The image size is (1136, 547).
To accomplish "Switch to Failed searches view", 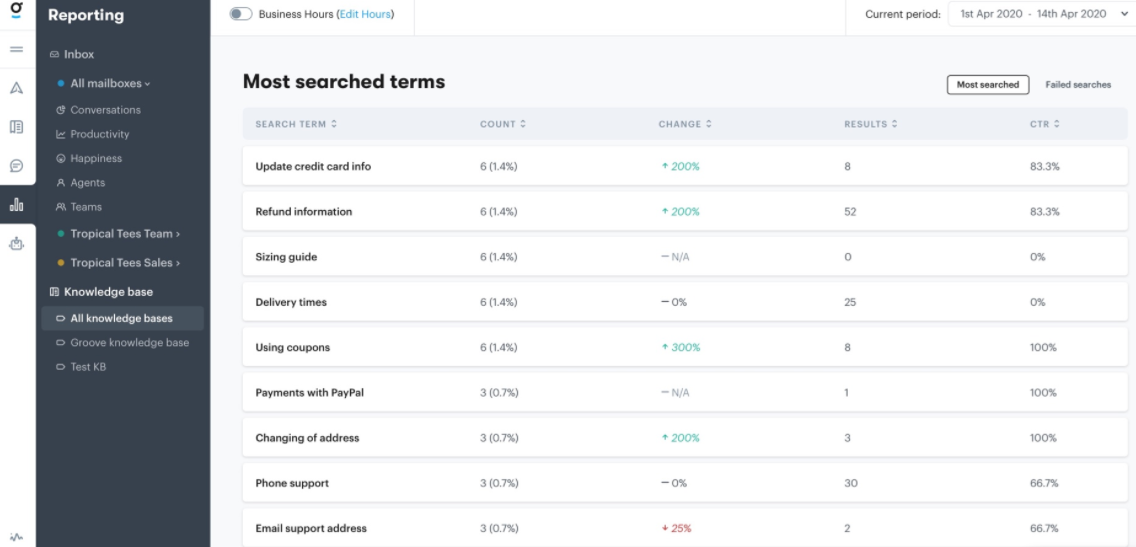I will click(1078, 85).
